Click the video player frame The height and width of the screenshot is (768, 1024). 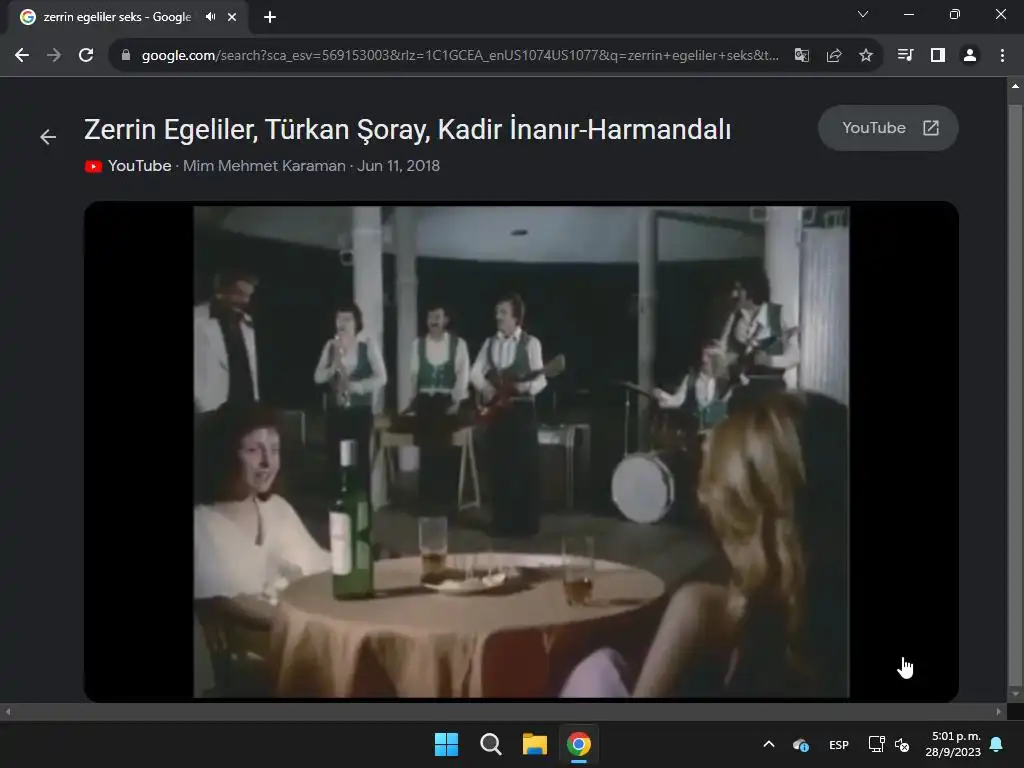pyautogui.click(x=521, y=452)
